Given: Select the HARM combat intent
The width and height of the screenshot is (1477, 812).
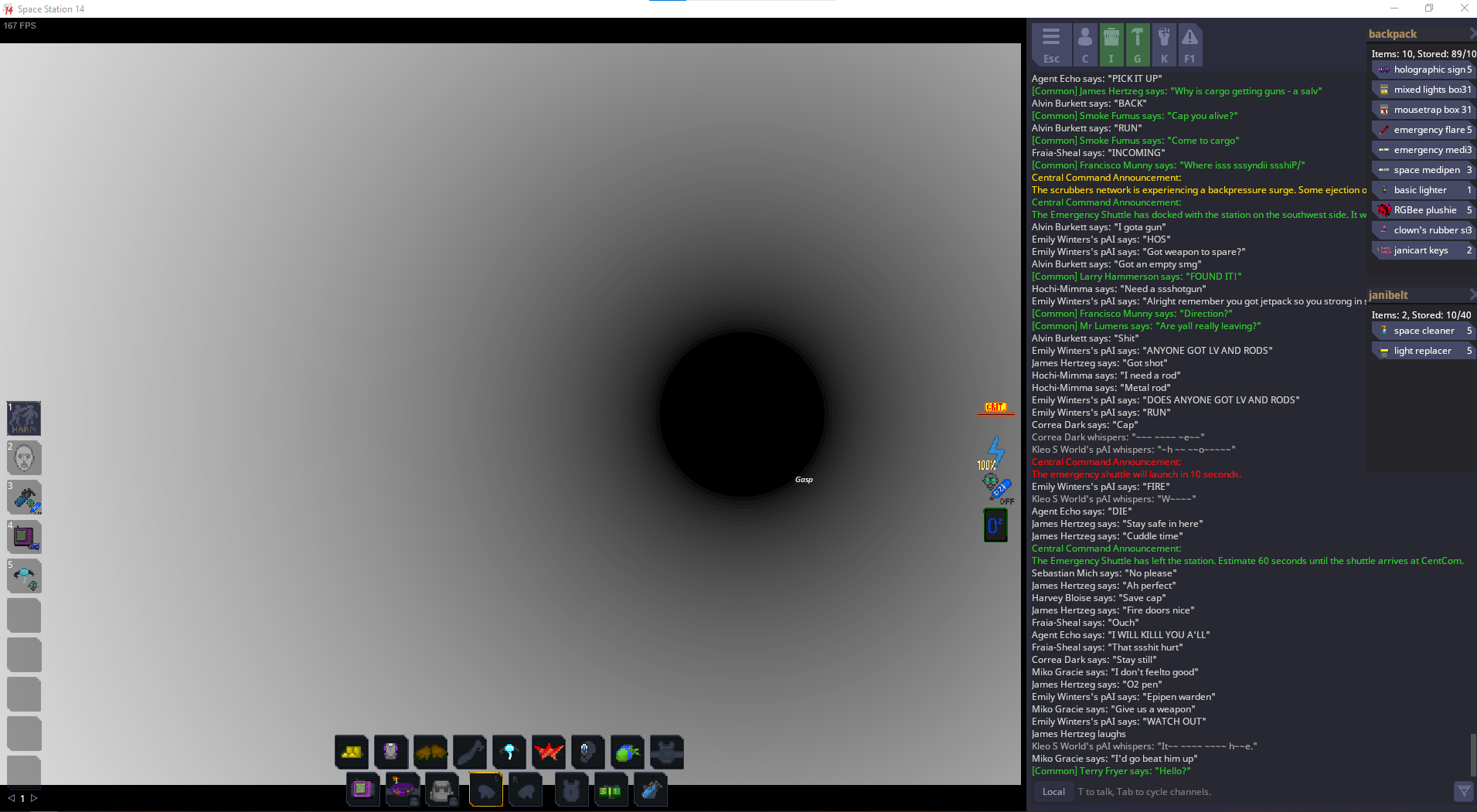Looking at the screenshot, I should click(24, 418).
